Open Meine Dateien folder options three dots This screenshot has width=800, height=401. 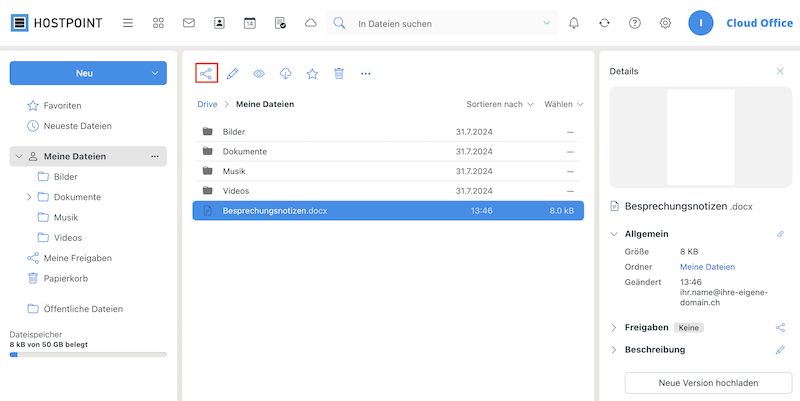[155, 157]
